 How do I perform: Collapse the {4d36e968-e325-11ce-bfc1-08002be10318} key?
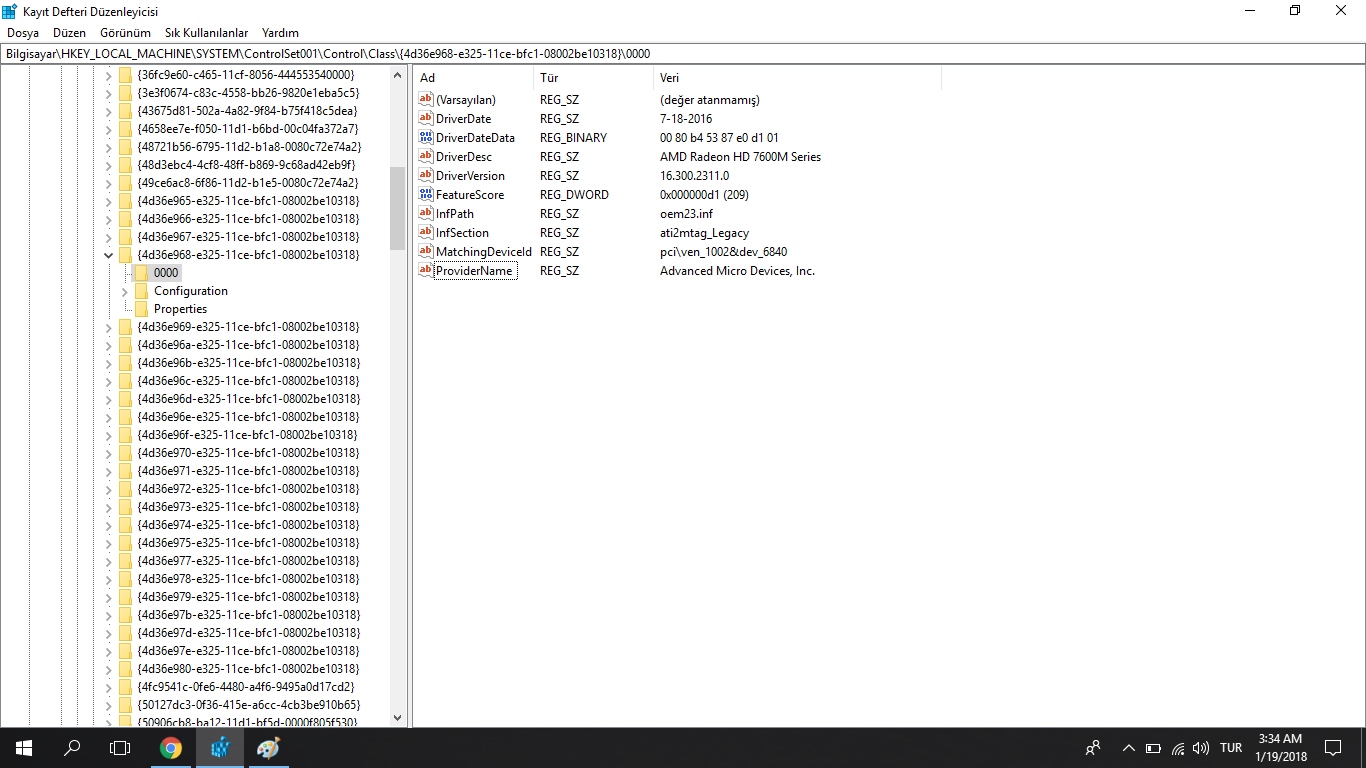click(x=108, y=255)
